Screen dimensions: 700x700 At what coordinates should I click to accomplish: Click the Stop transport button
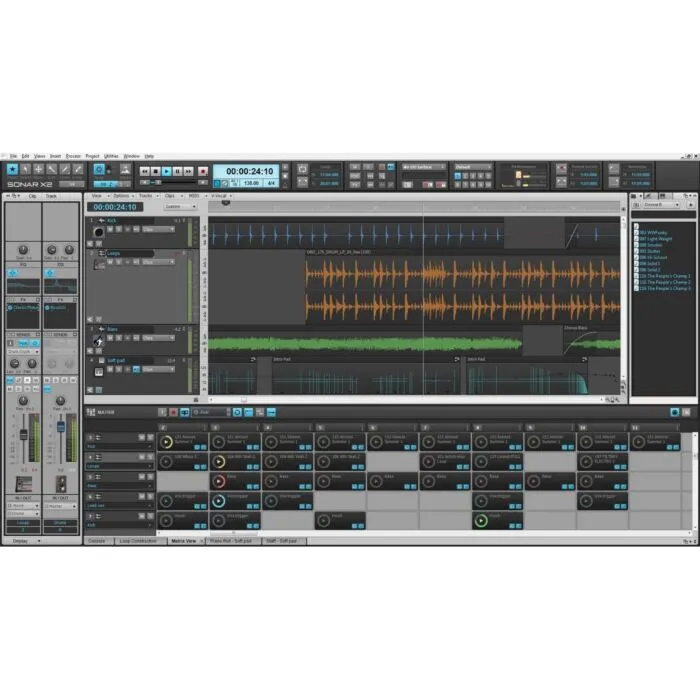[x=155, y=172]
